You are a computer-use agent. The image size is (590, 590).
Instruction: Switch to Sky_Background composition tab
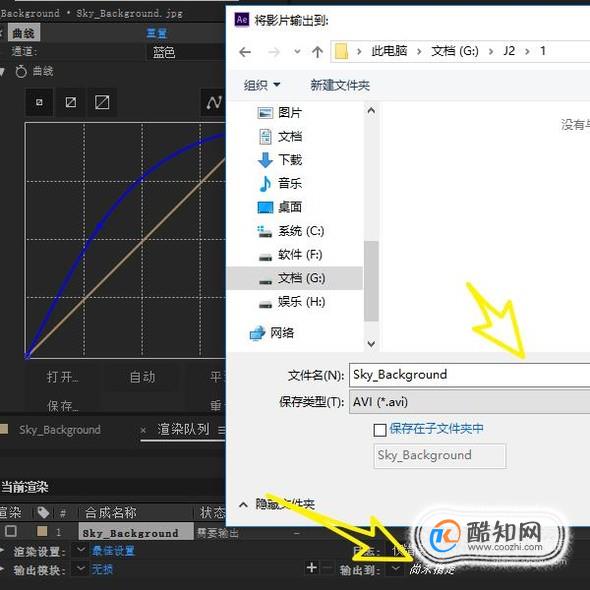pyautogui.click(x=60, y=430)
